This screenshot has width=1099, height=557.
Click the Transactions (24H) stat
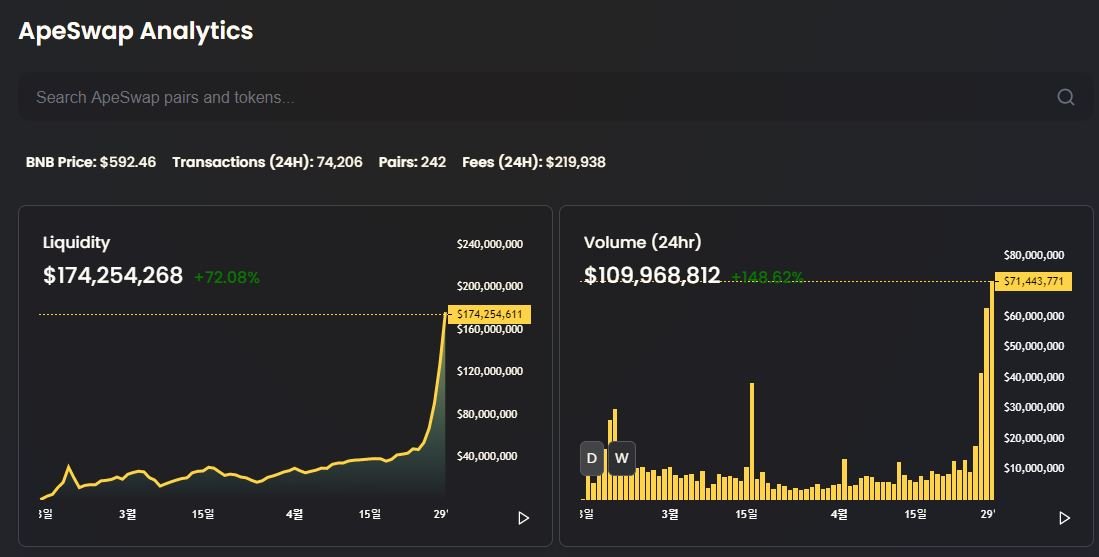click(x=267, y=162)
